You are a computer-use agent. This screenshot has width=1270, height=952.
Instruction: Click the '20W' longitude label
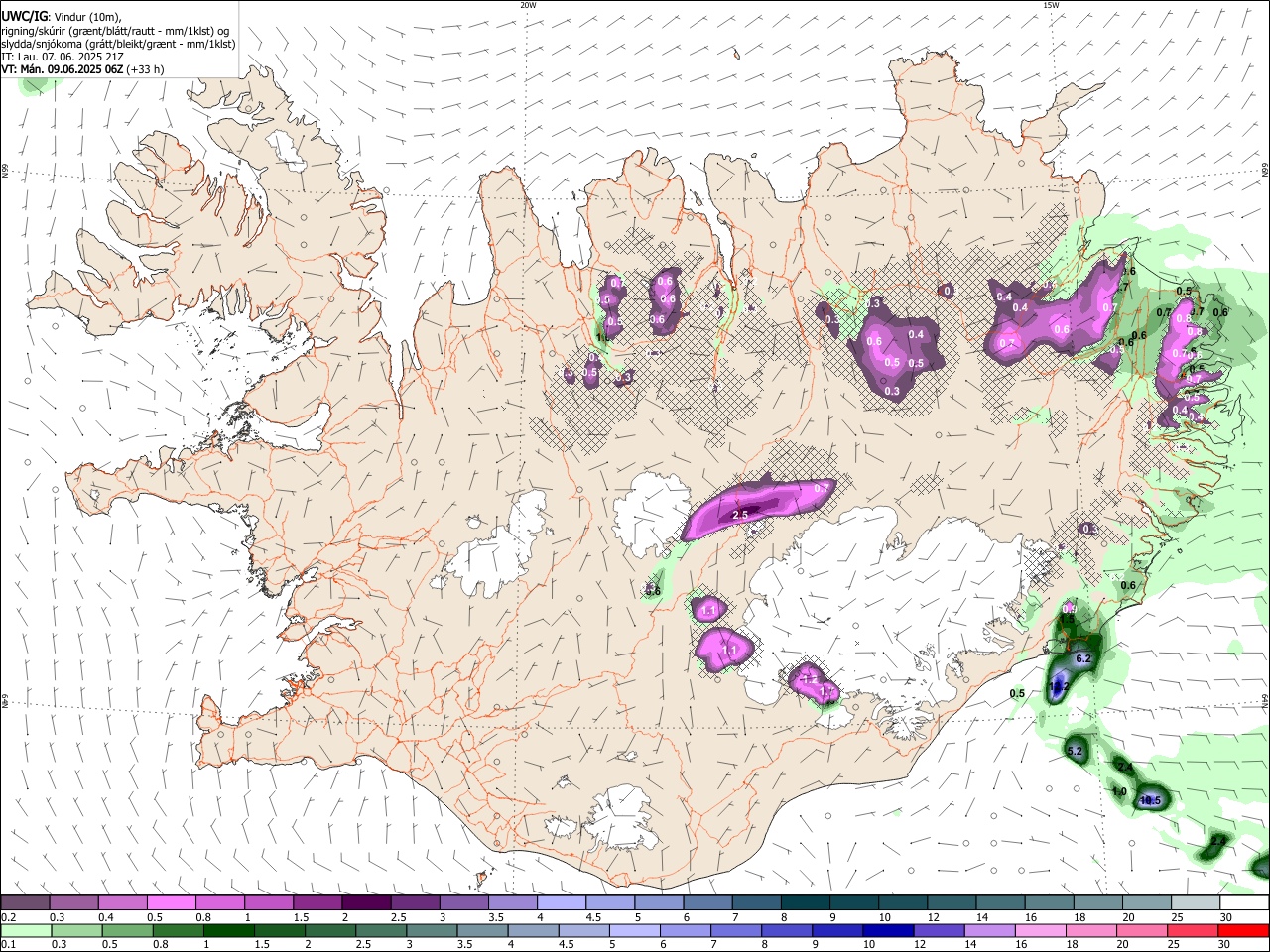pos(528,5)
